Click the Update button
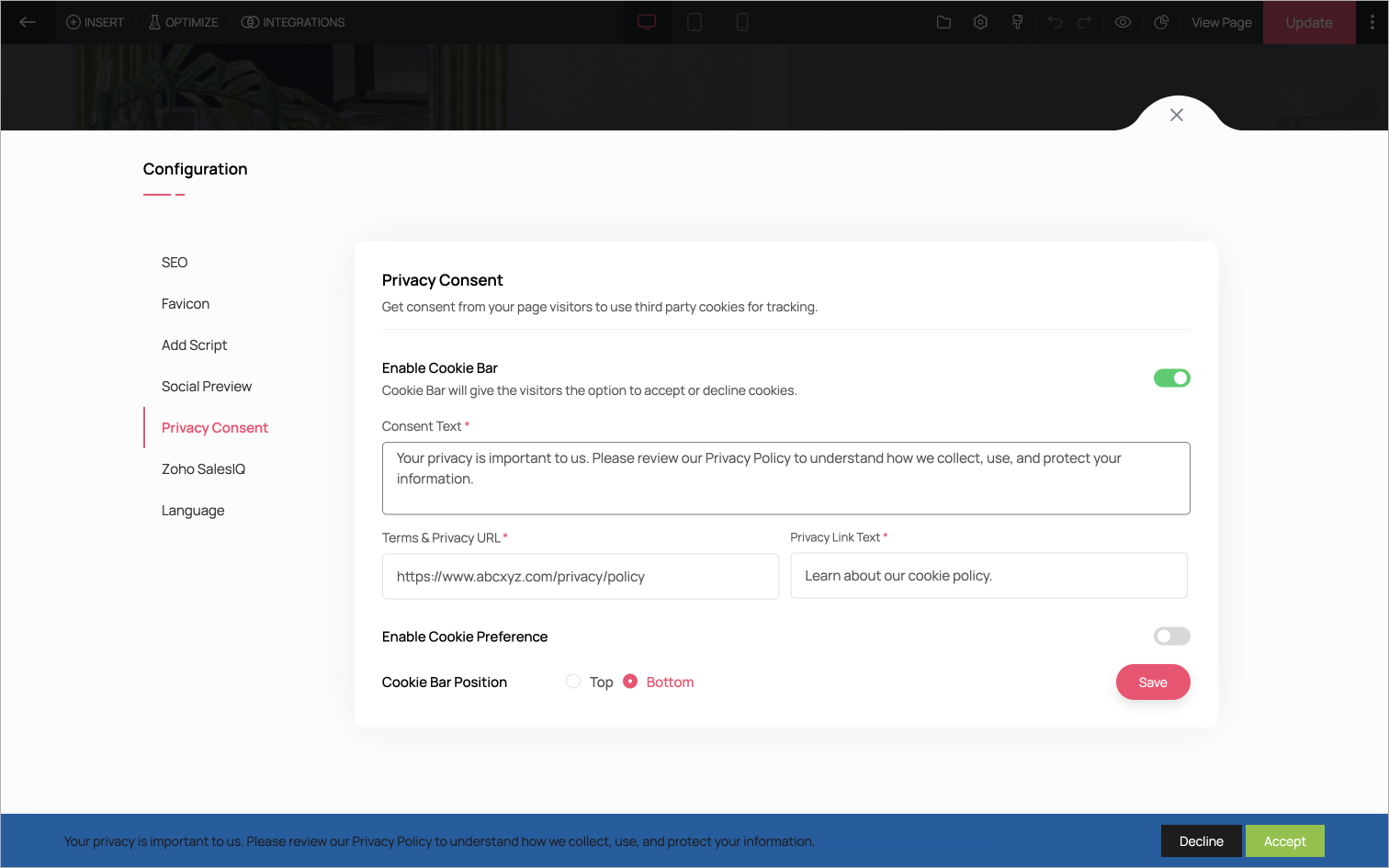Screen dimensions: 1389x868 tap(1309, 22)
